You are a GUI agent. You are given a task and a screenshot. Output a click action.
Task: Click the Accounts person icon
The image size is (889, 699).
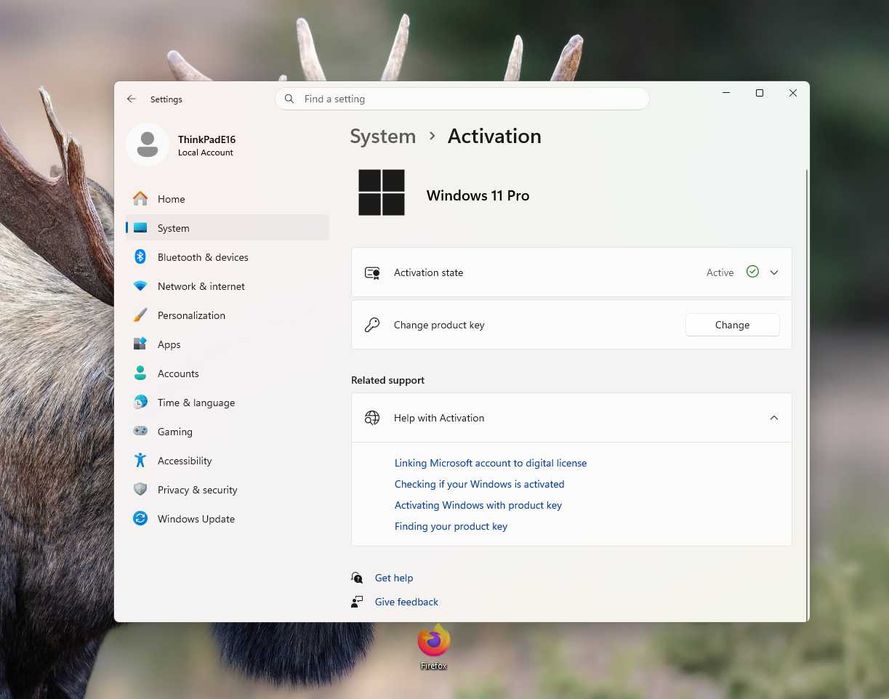140,372
